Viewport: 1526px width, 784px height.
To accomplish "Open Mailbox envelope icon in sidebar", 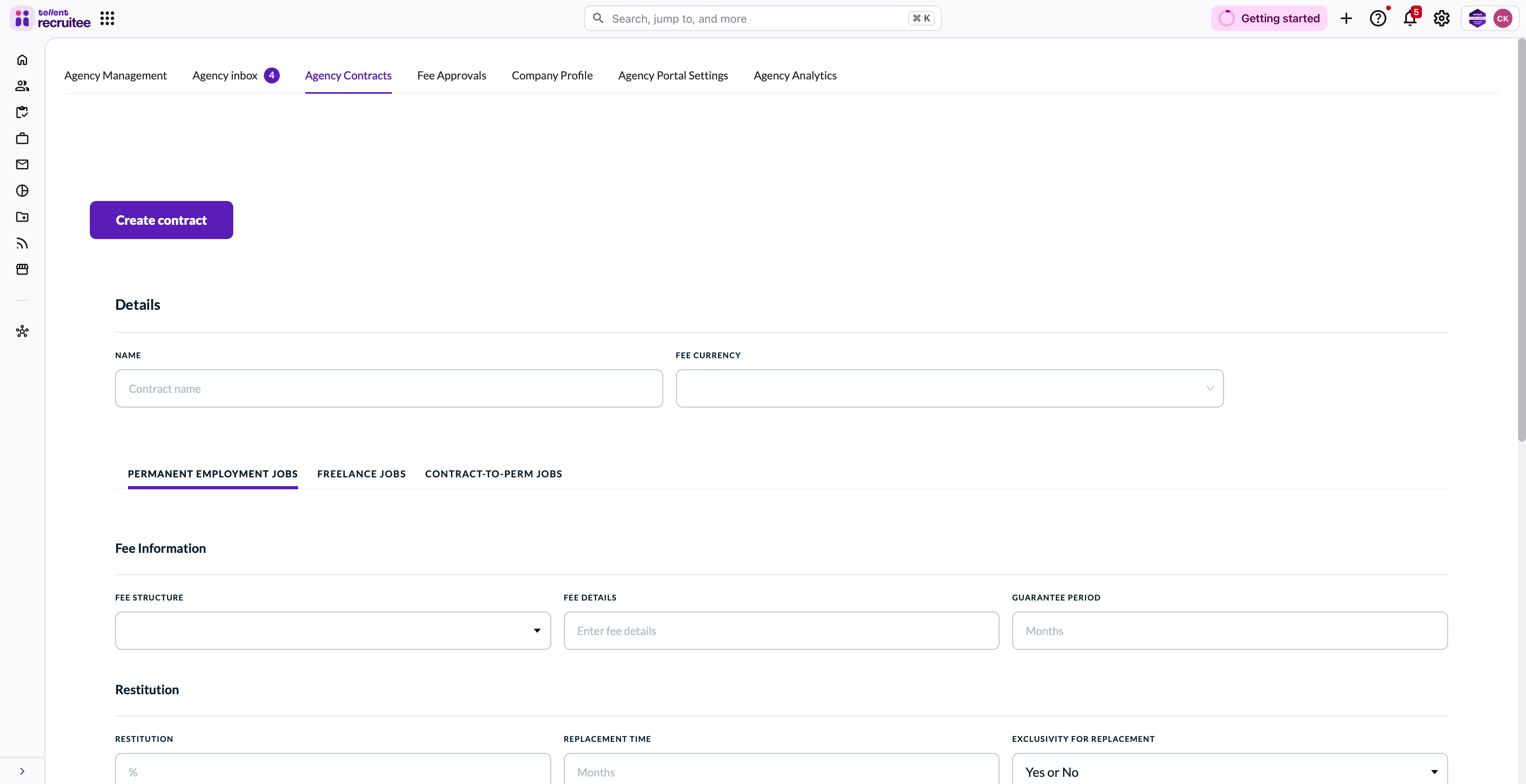I will tap(23, 164).
